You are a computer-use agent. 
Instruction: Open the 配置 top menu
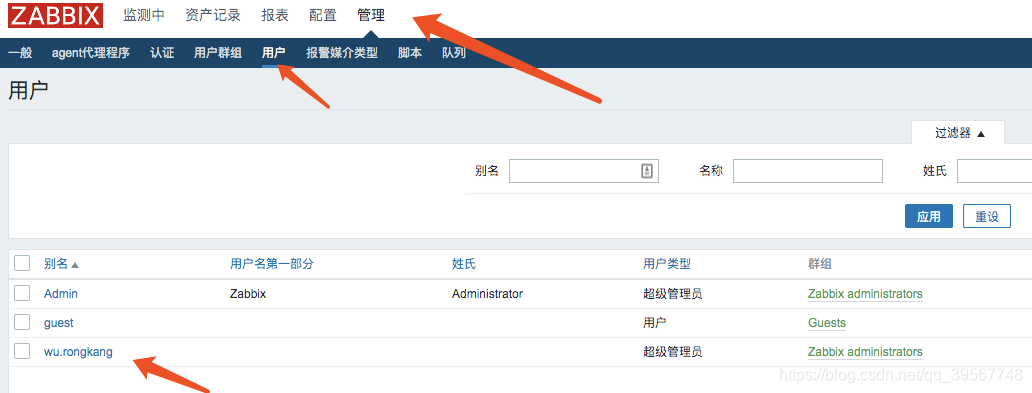click(x=322, y=16)
